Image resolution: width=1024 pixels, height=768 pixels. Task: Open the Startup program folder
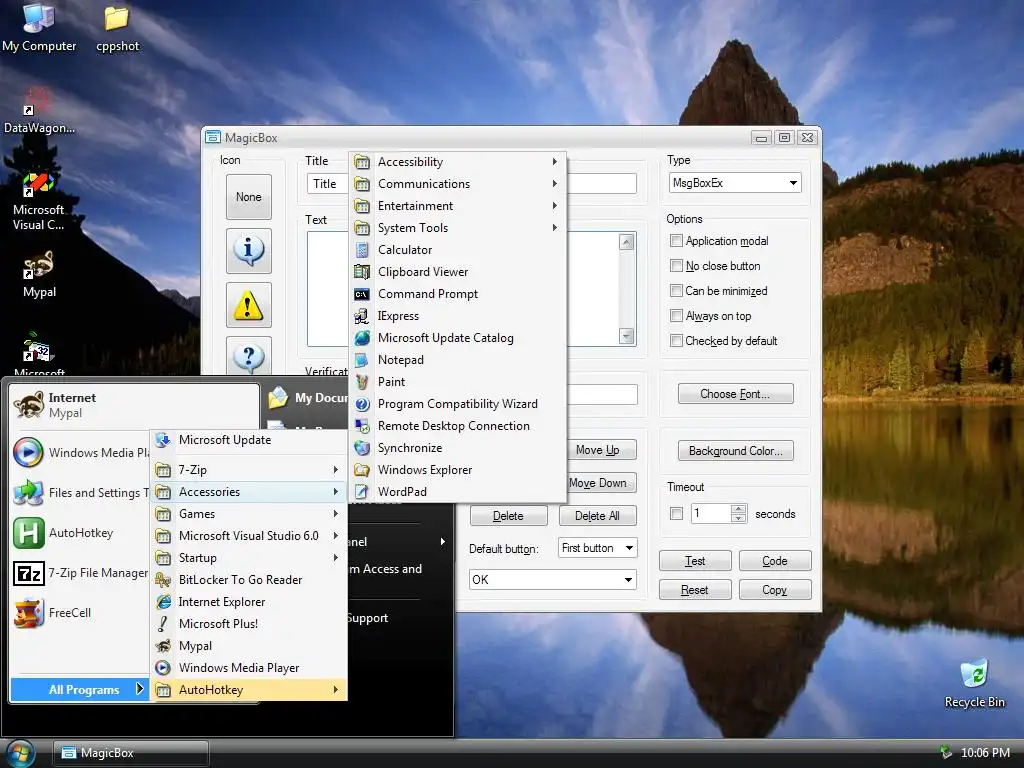[x=248, y=558]
